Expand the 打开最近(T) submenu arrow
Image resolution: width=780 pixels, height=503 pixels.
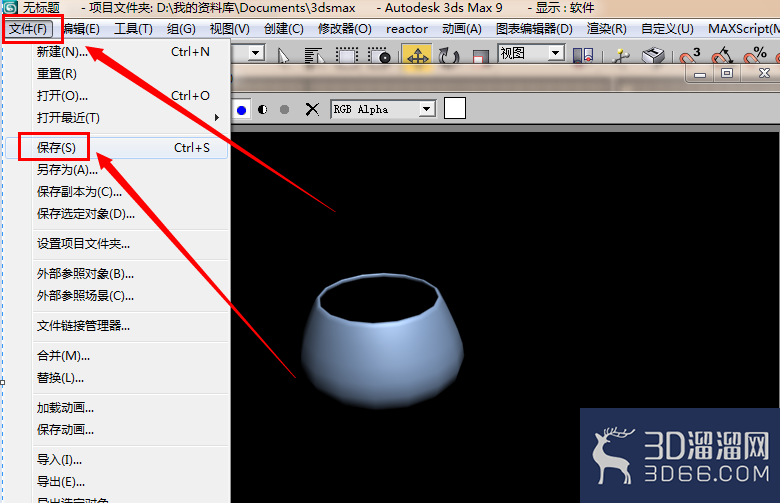pos(216,117)
